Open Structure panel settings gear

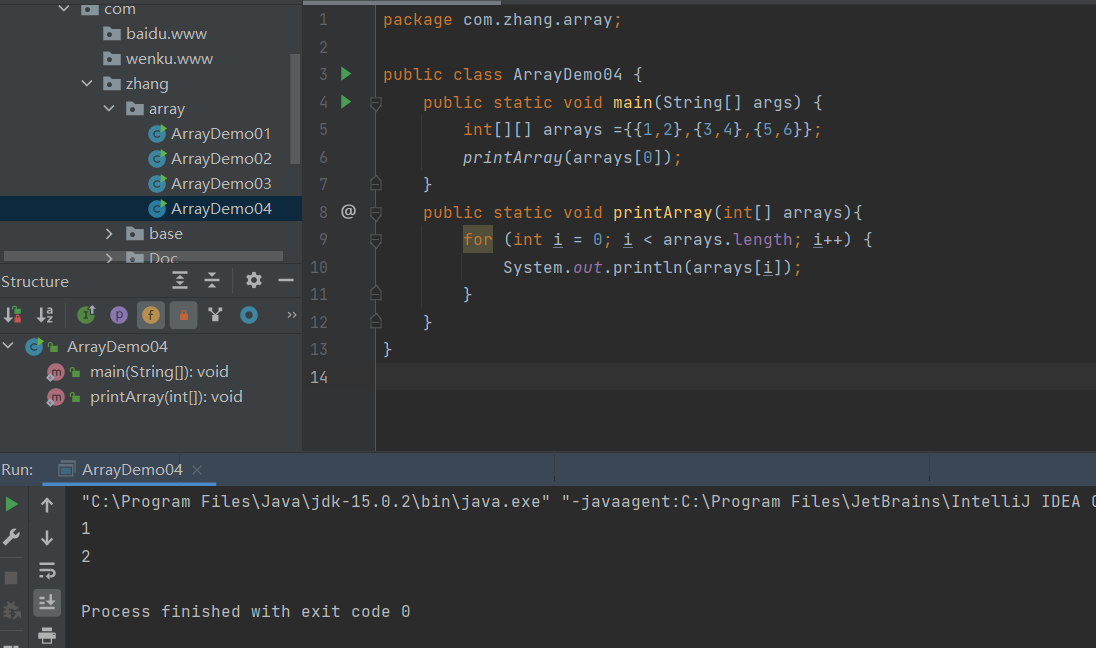[x=254, y=280]
